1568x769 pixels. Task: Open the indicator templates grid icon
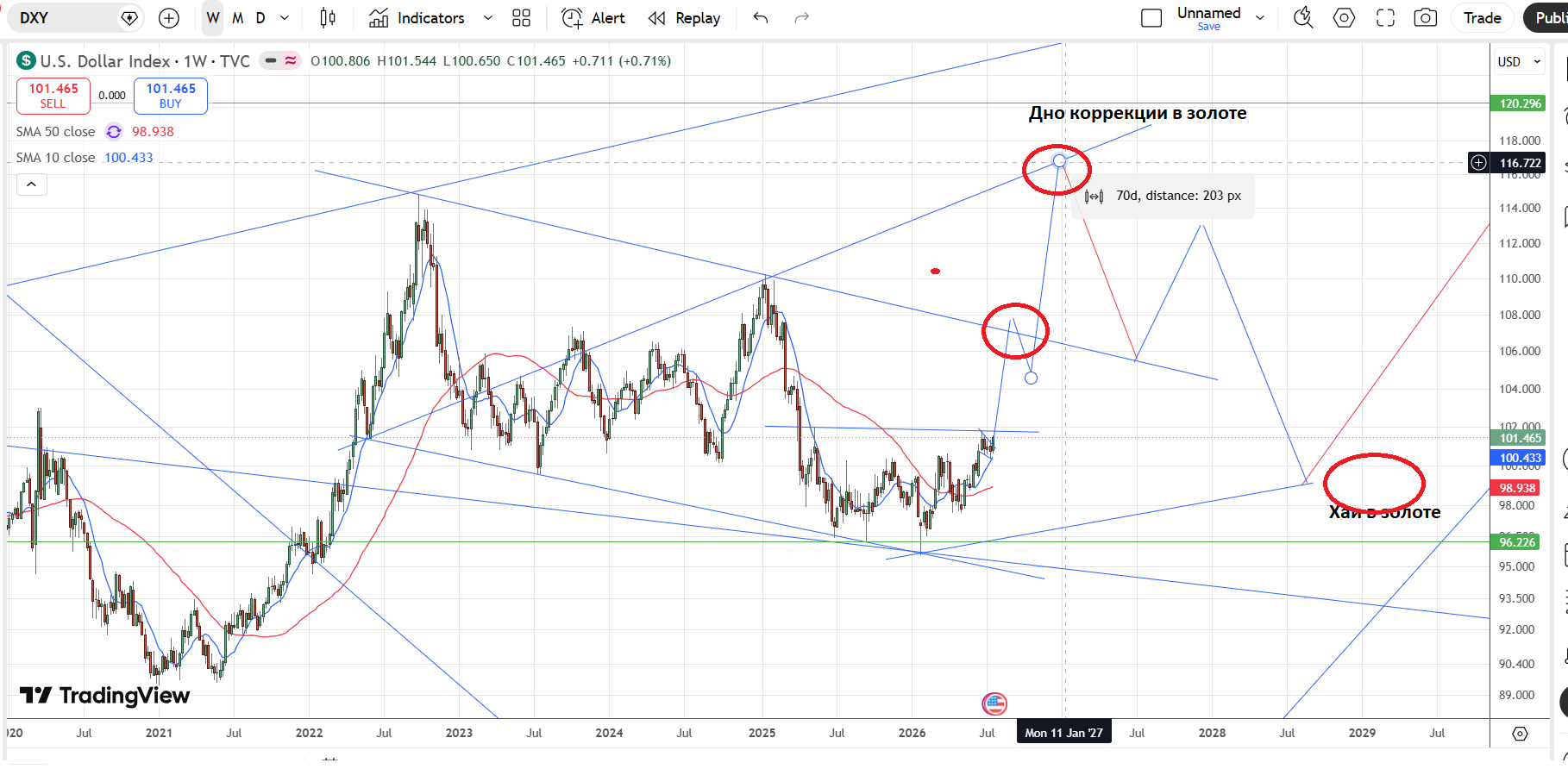521,18
